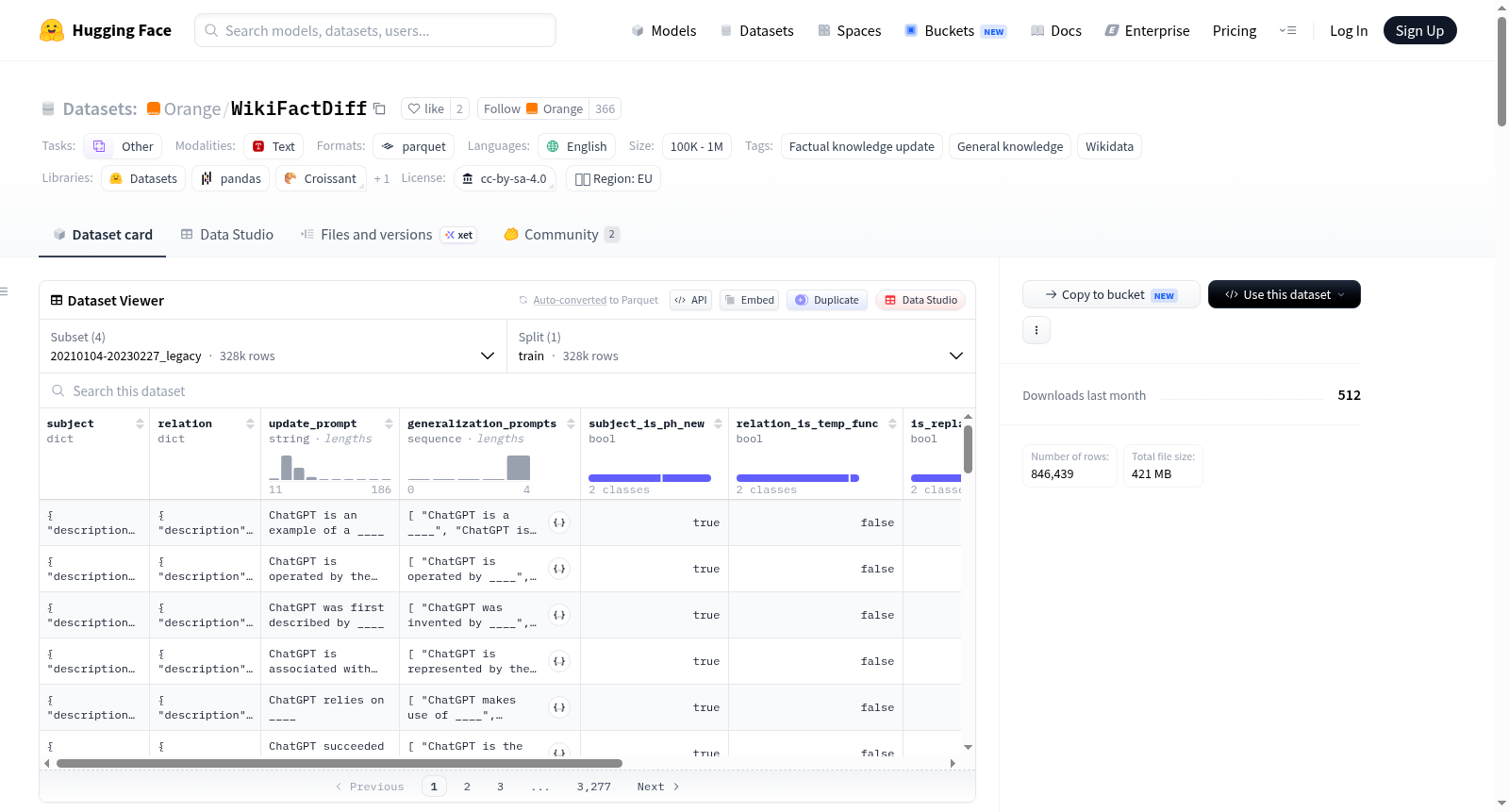Open the navigation overflow menu icon

1287,30
